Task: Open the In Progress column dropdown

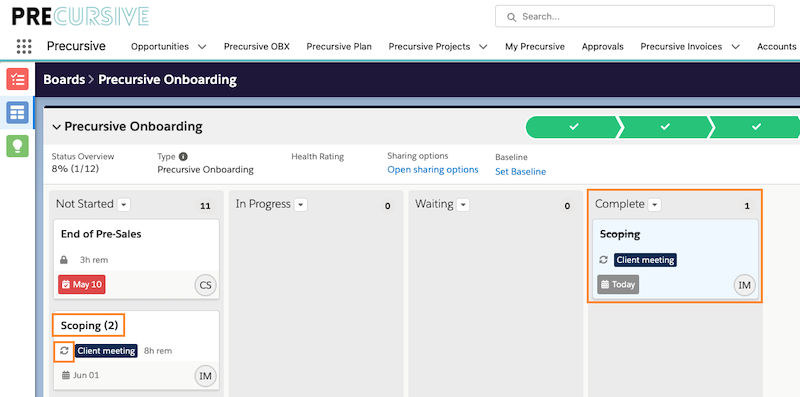Action: pyautogui.click(x=301, y=205)
